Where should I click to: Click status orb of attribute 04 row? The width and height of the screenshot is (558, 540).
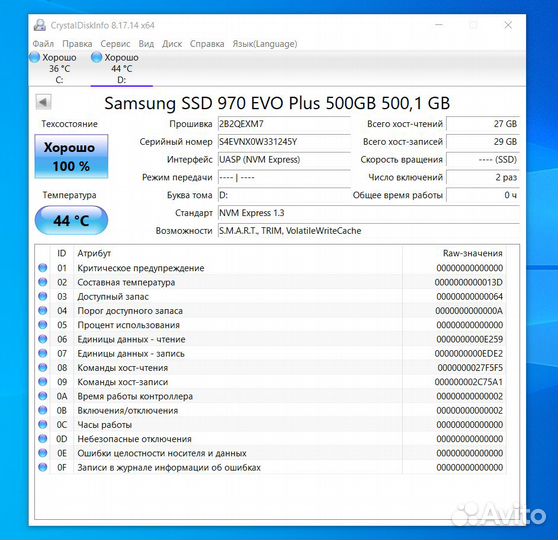43,310
